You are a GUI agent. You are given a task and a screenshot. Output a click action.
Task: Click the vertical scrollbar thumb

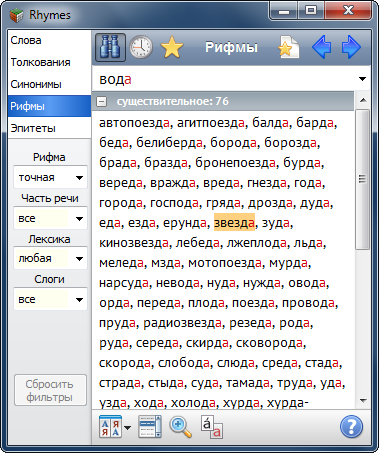tap(363, 179)
